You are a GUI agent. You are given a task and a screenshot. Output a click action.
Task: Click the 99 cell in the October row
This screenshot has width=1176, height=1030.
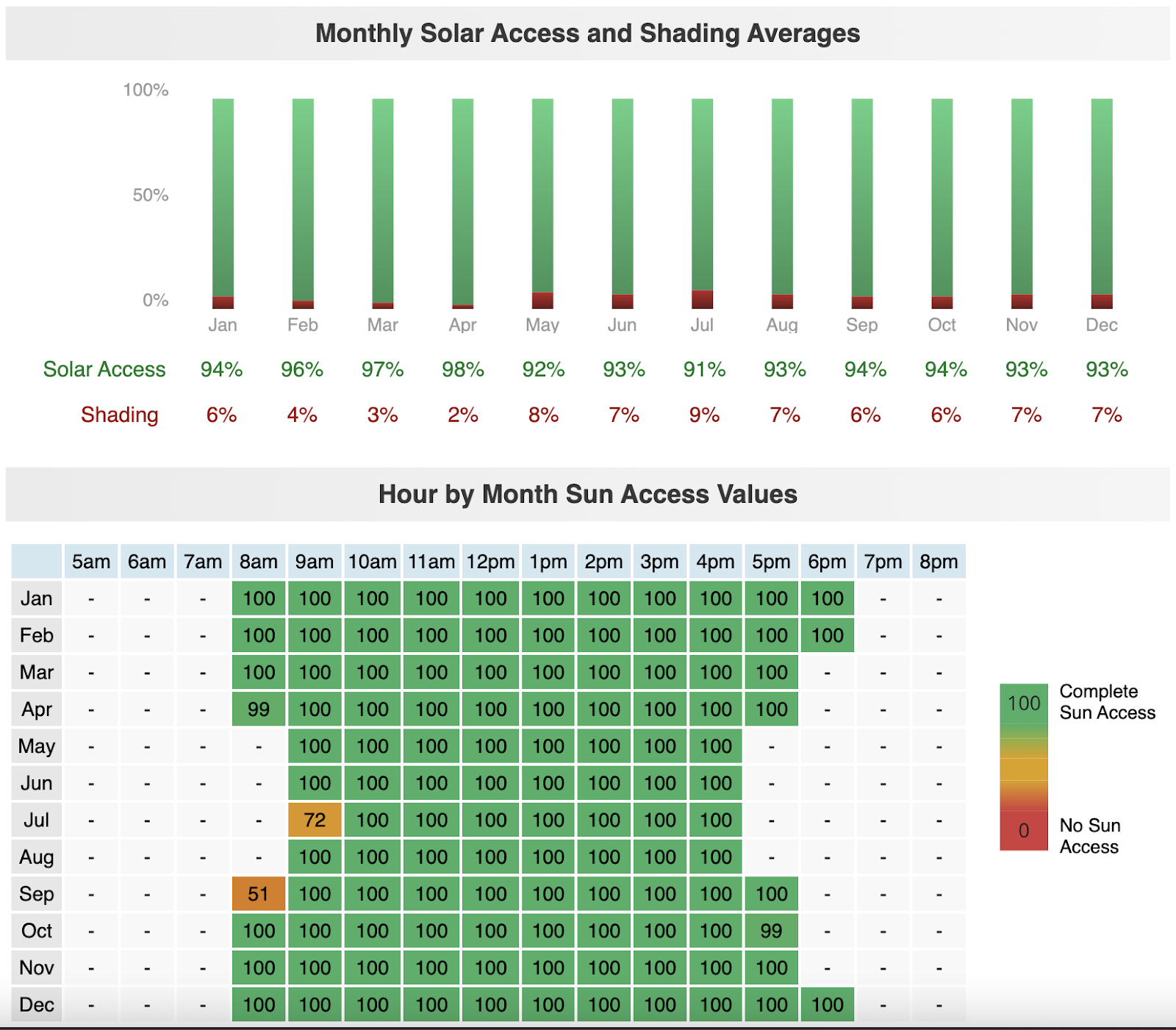tap(771, 931)
